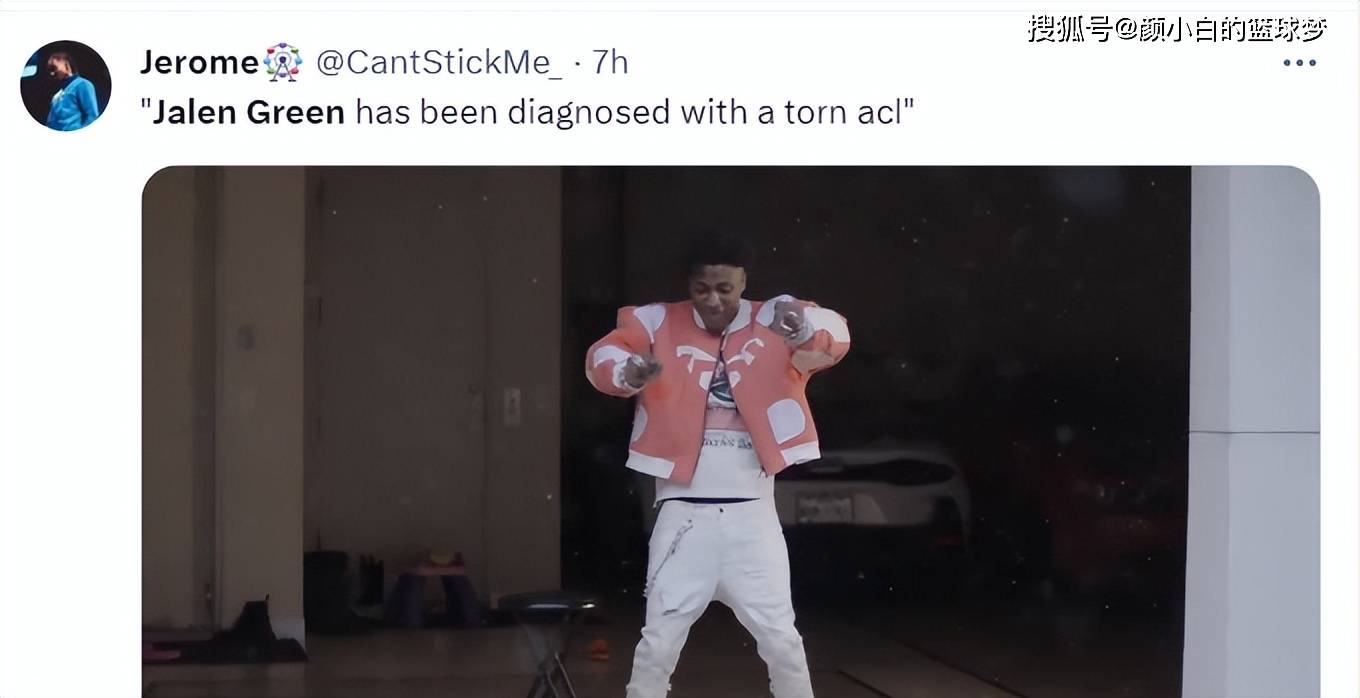Click the car's license plate

(824, 508)
